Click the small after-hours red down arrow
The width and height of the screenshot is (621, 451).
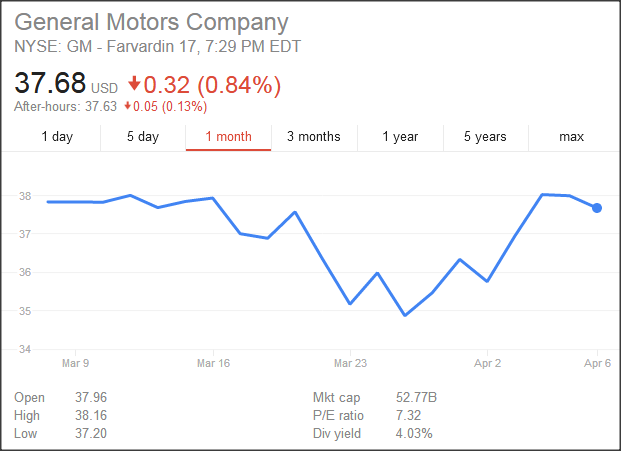point(128,106)
